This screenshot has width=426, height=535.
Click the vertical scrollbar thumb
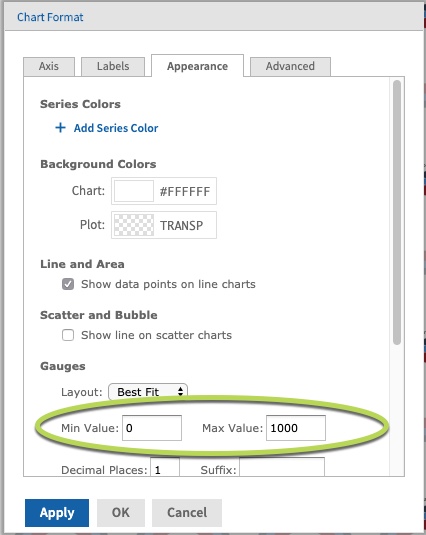click(x=397, y=213)
